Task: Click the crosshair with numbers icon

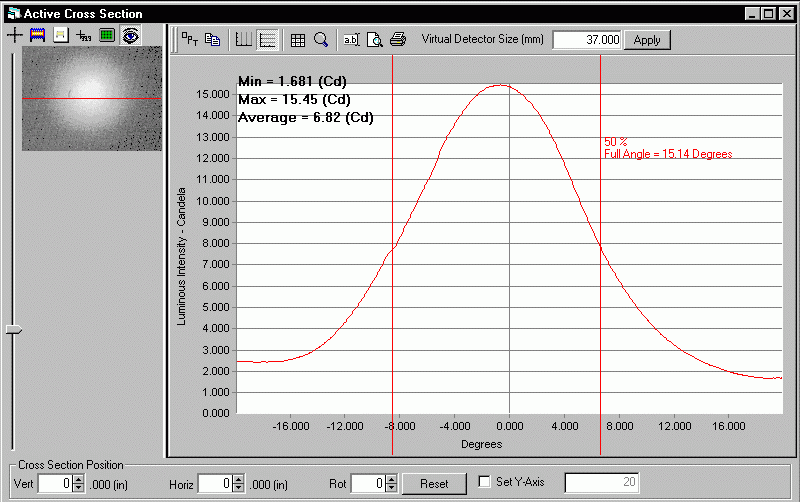Action: coord(84,35)
